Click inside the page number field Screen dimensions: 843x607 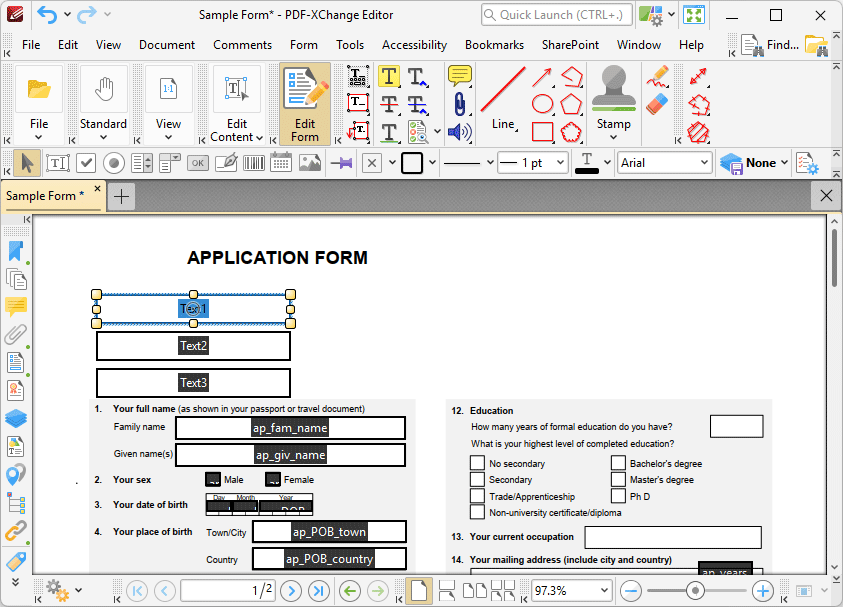pos(228,590)
